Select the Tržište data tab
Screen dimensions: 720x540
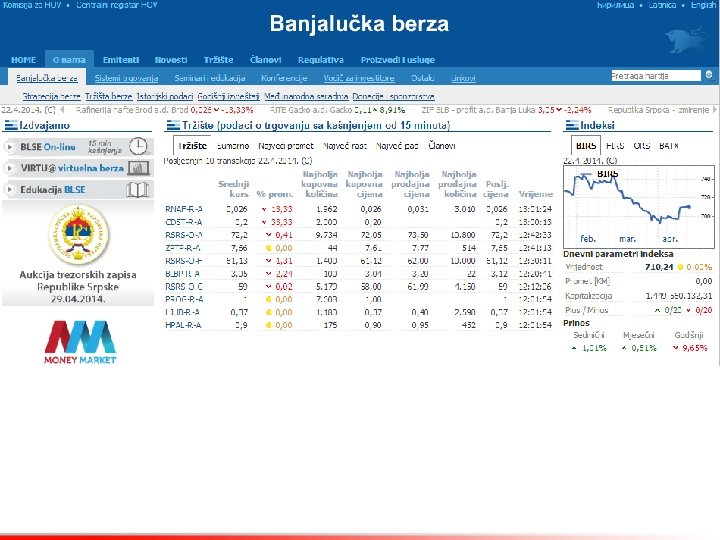[192, 146]
